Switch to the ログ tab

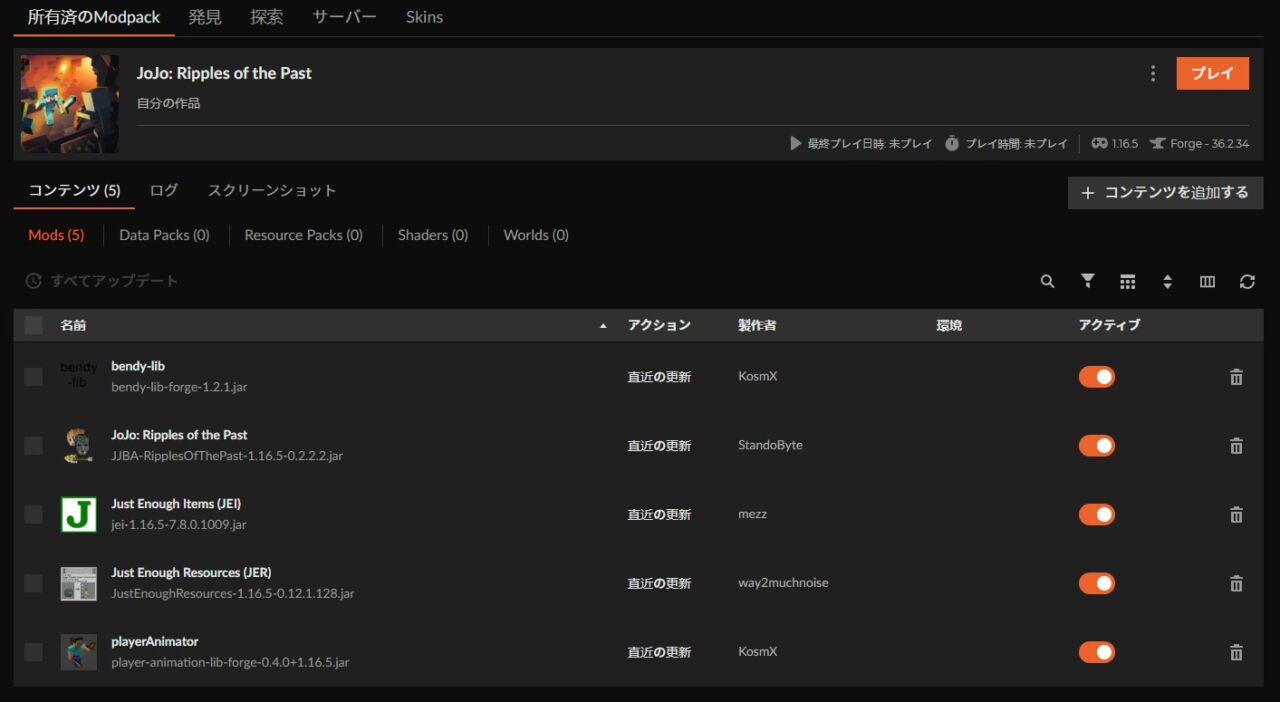pyautogui.click(x=164, y=190)
